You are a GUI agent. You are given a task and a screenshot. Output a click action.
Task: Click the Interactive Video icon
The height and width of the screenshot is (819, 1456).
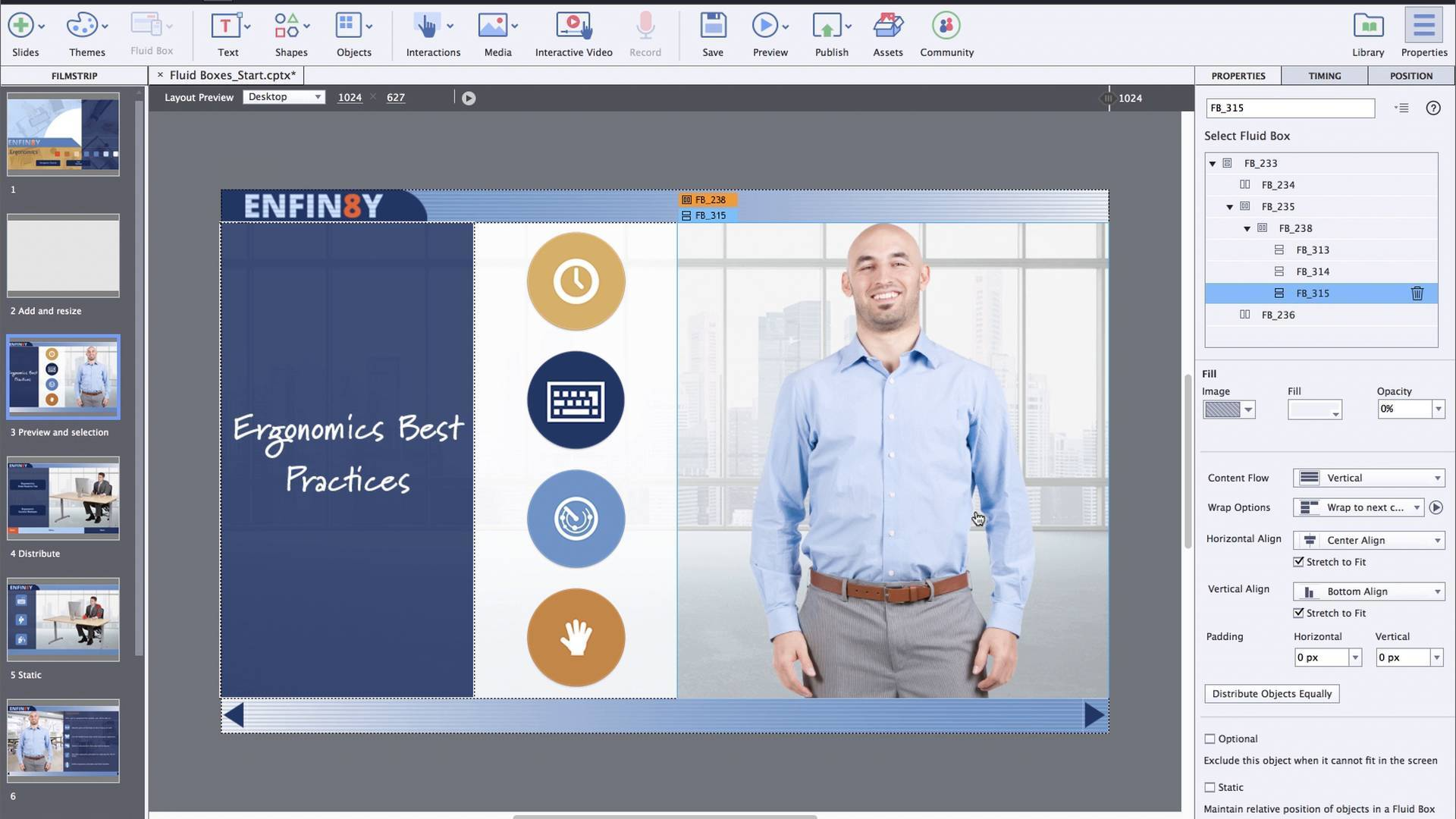point(573,25)
